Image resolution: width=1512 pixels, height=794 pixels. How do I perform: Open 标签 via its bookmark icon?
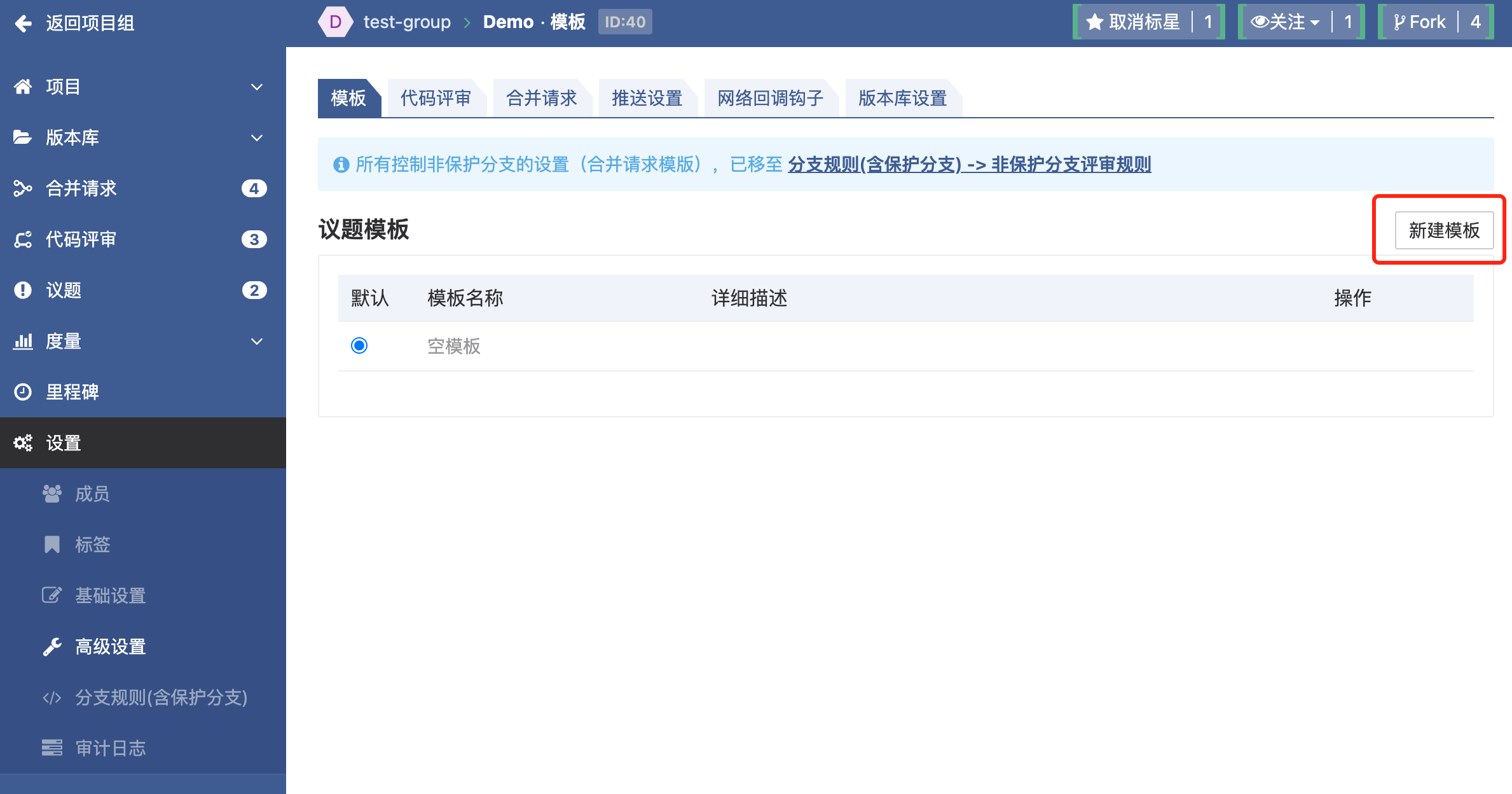click(52, 545)
